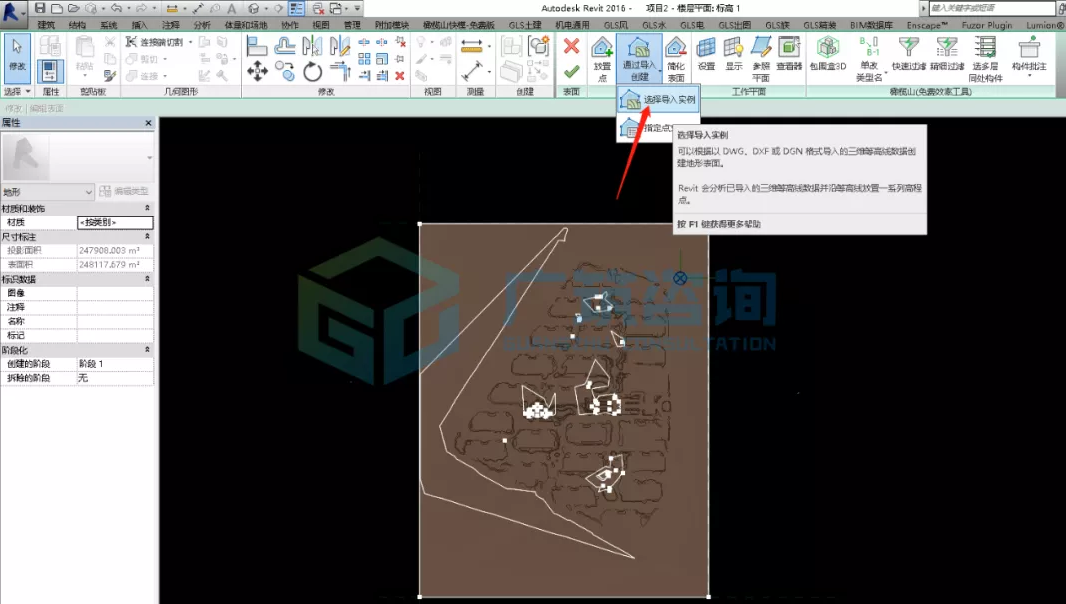Viewport: 1066px width, 604px height.
Task: Select the Copy tool icon
Action: 285,71
